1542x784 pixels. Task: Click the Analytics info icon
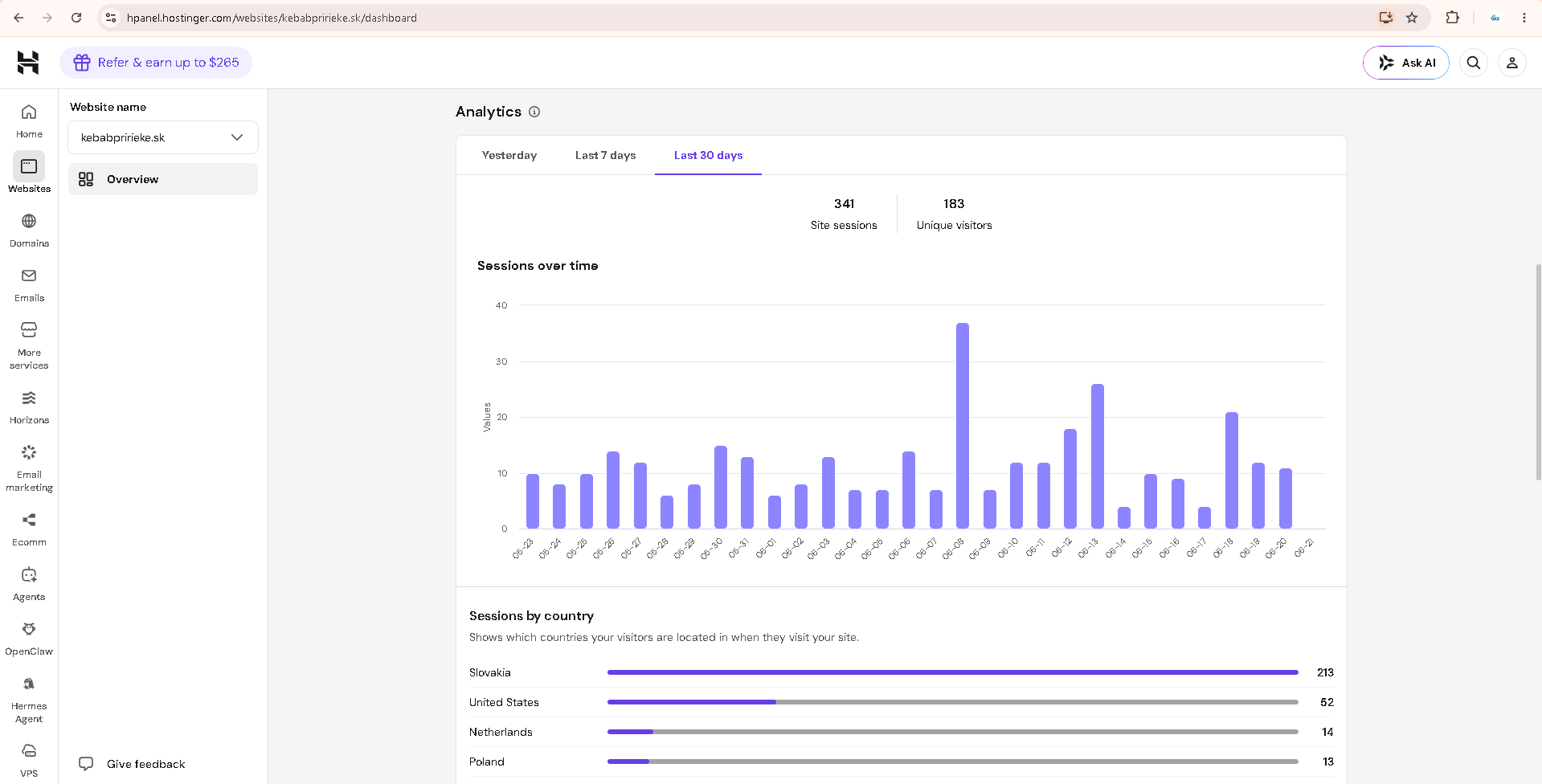click(534, 112)
